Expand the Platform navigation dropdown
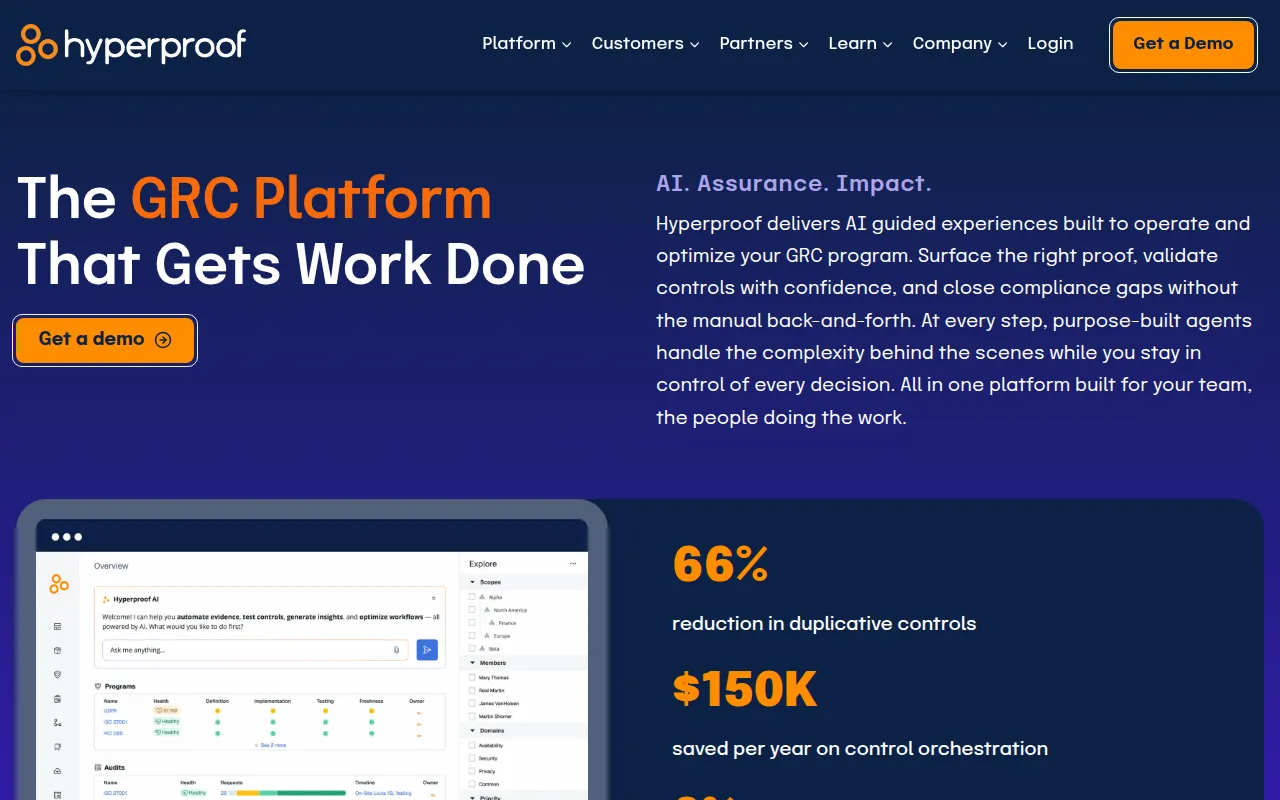This screenshot has height=800, width=1280. point(527,44)
